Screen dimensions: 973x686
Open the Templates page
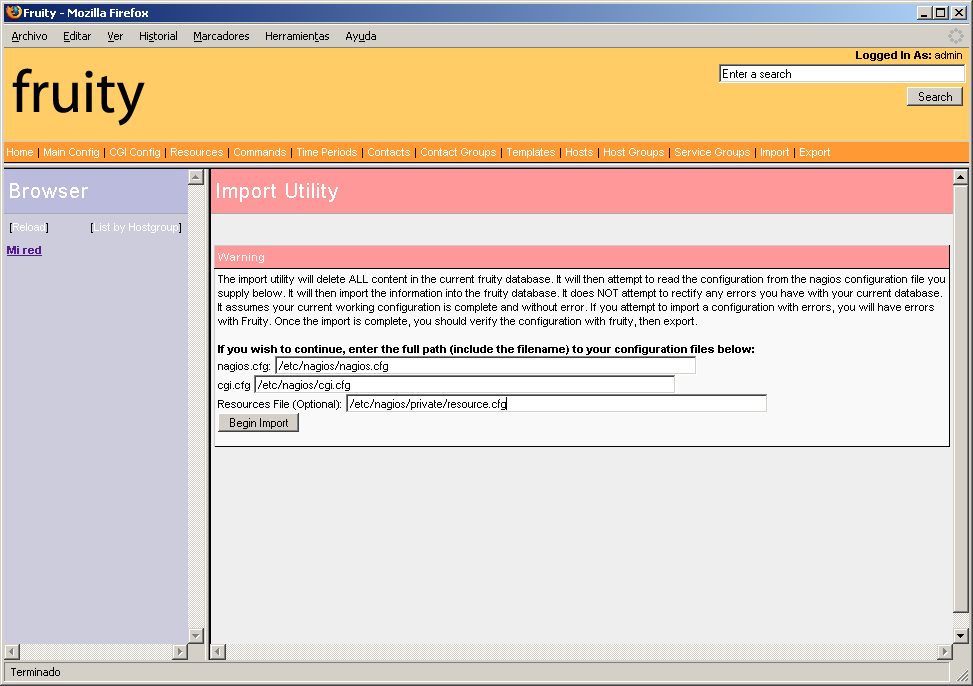pyautogui.click(x=531, y=152)
